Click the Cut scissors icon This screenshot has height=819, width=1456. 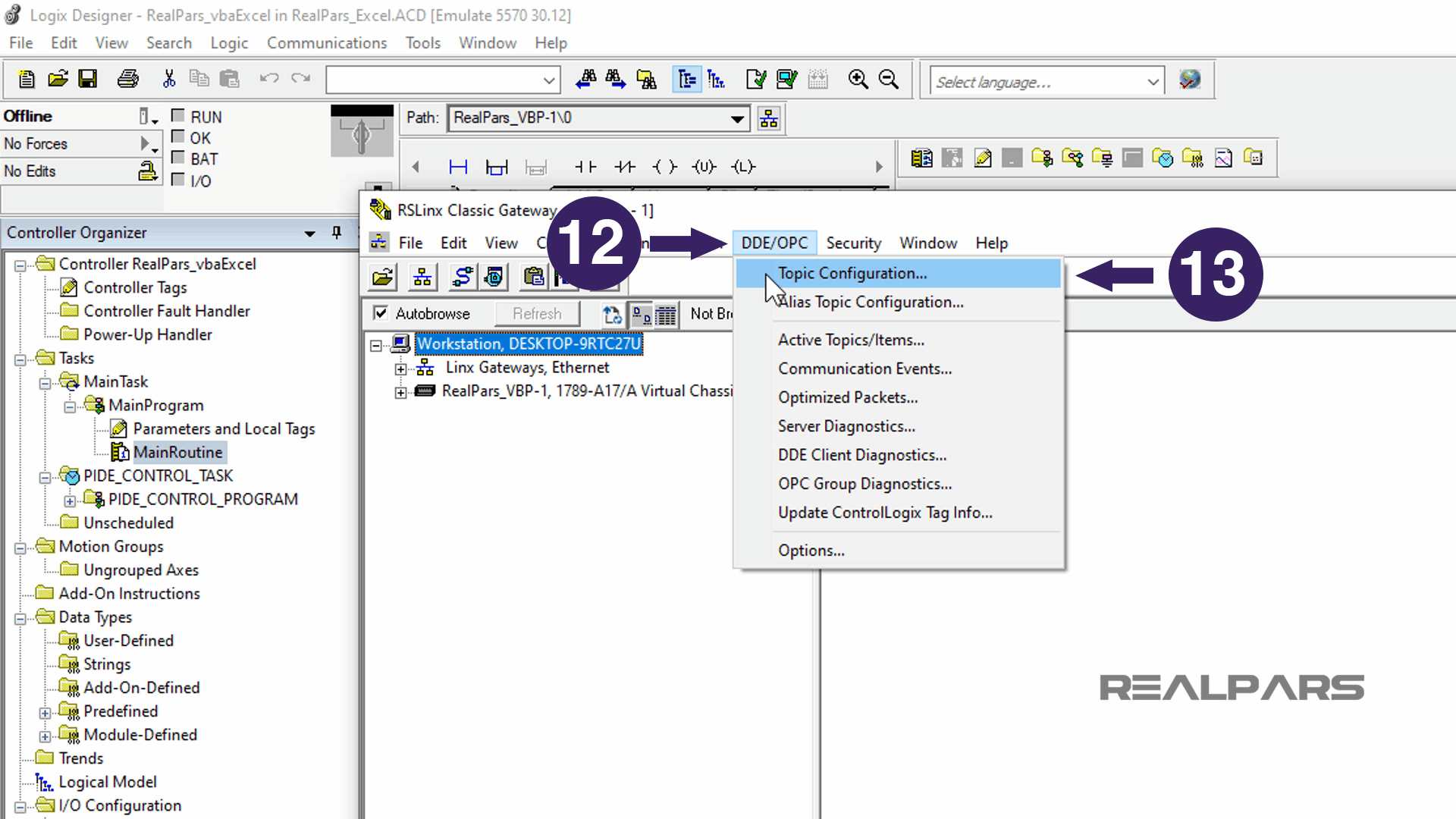[169, 79]
